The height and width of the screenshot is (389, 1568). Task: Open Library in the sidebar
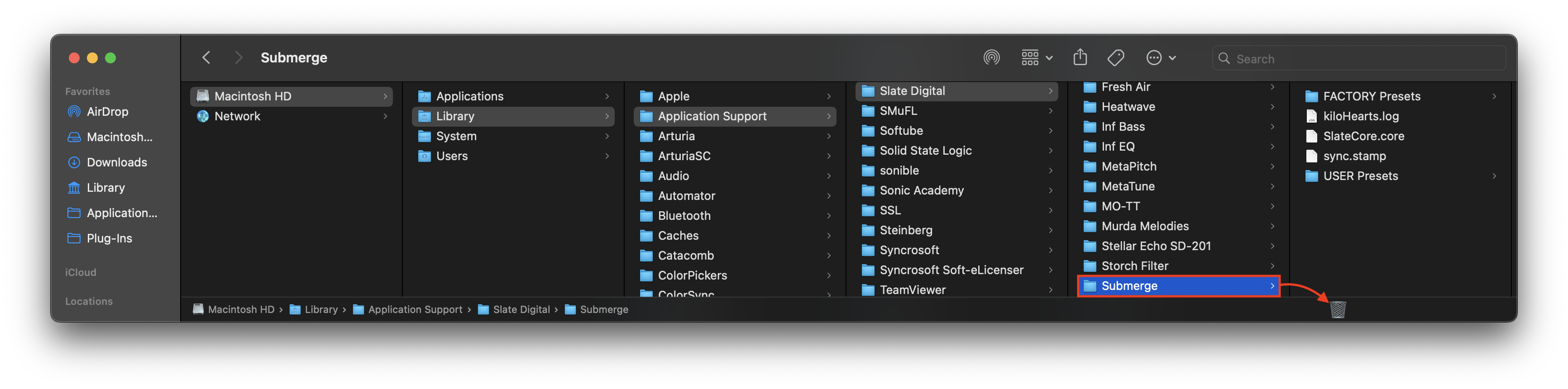point(96,188)
